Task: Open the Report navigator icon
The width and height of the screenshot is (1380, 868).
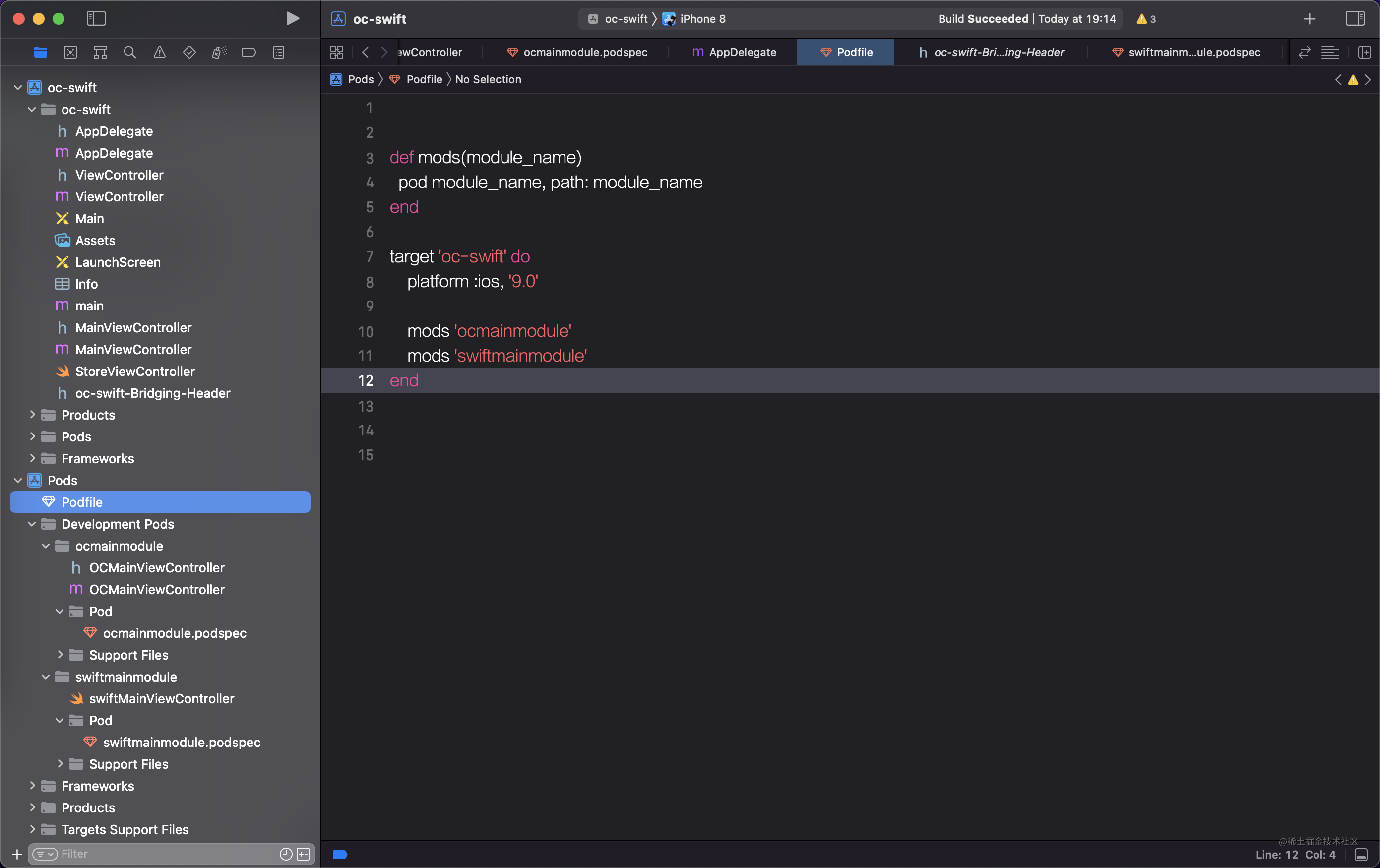Action: pos(278,52)
